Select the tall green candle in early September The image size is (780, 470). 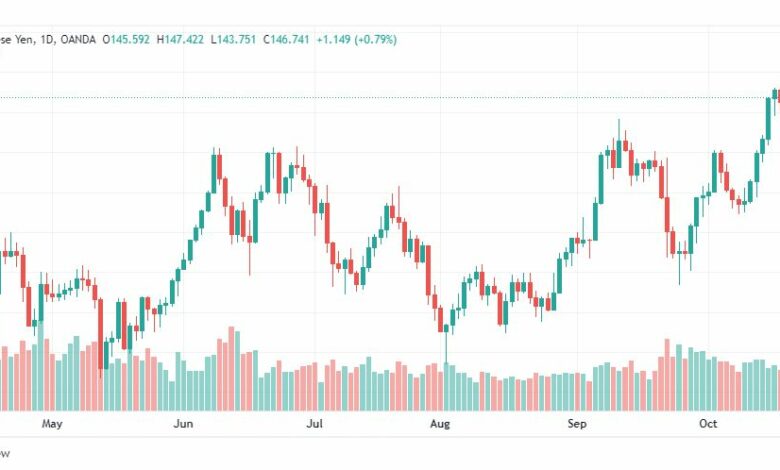click(601, 179)
